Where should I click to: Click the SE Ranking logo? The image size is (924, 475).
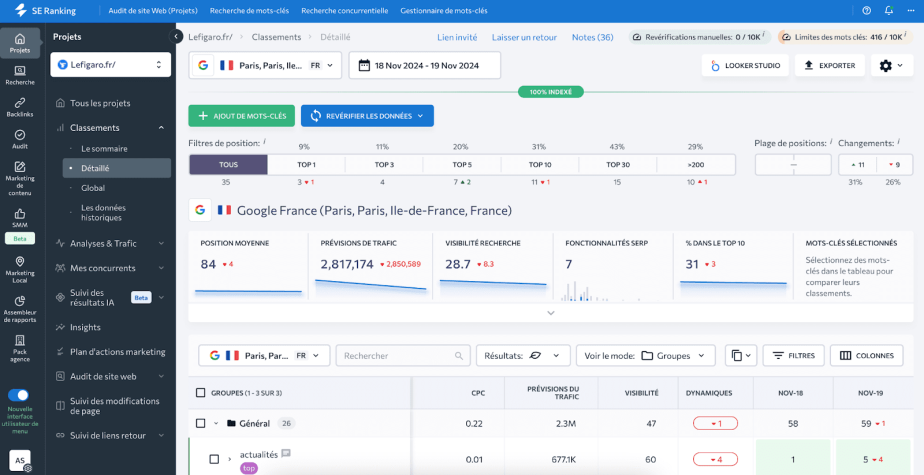click(x=45, y=11)
